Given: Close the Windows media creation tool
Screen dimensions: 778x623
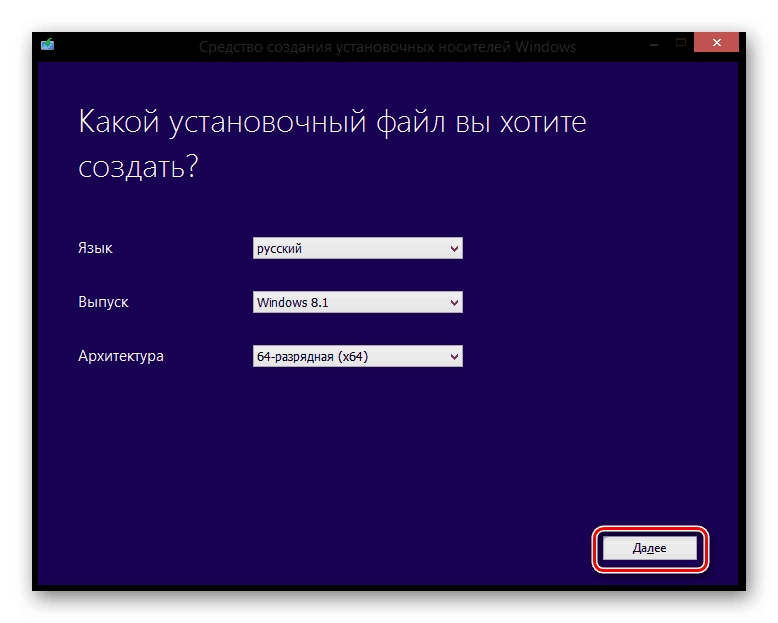Looking at the screenshot, I should (717, 43).
